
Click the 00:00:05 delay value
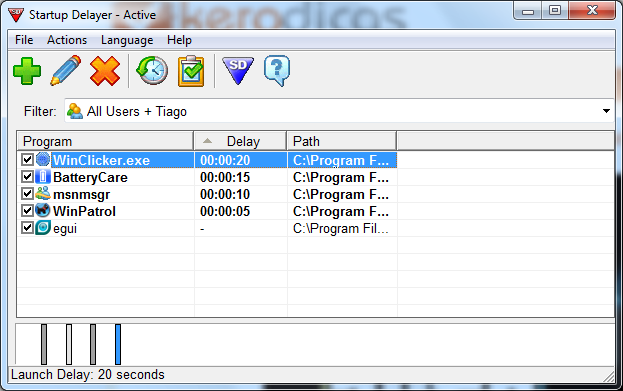225,211
